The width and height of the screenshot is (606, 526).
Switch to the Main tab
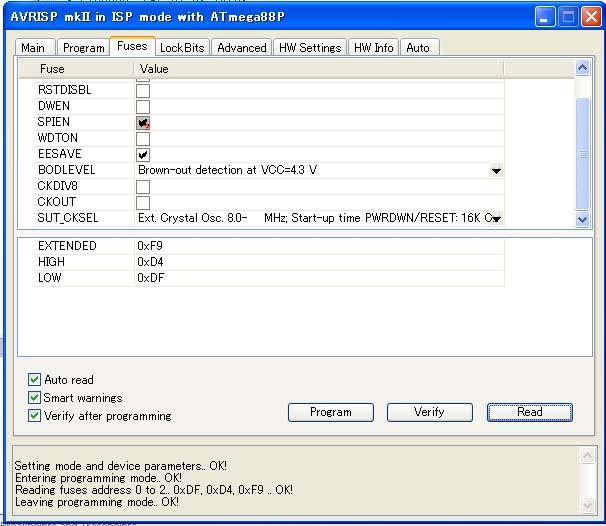33,48
